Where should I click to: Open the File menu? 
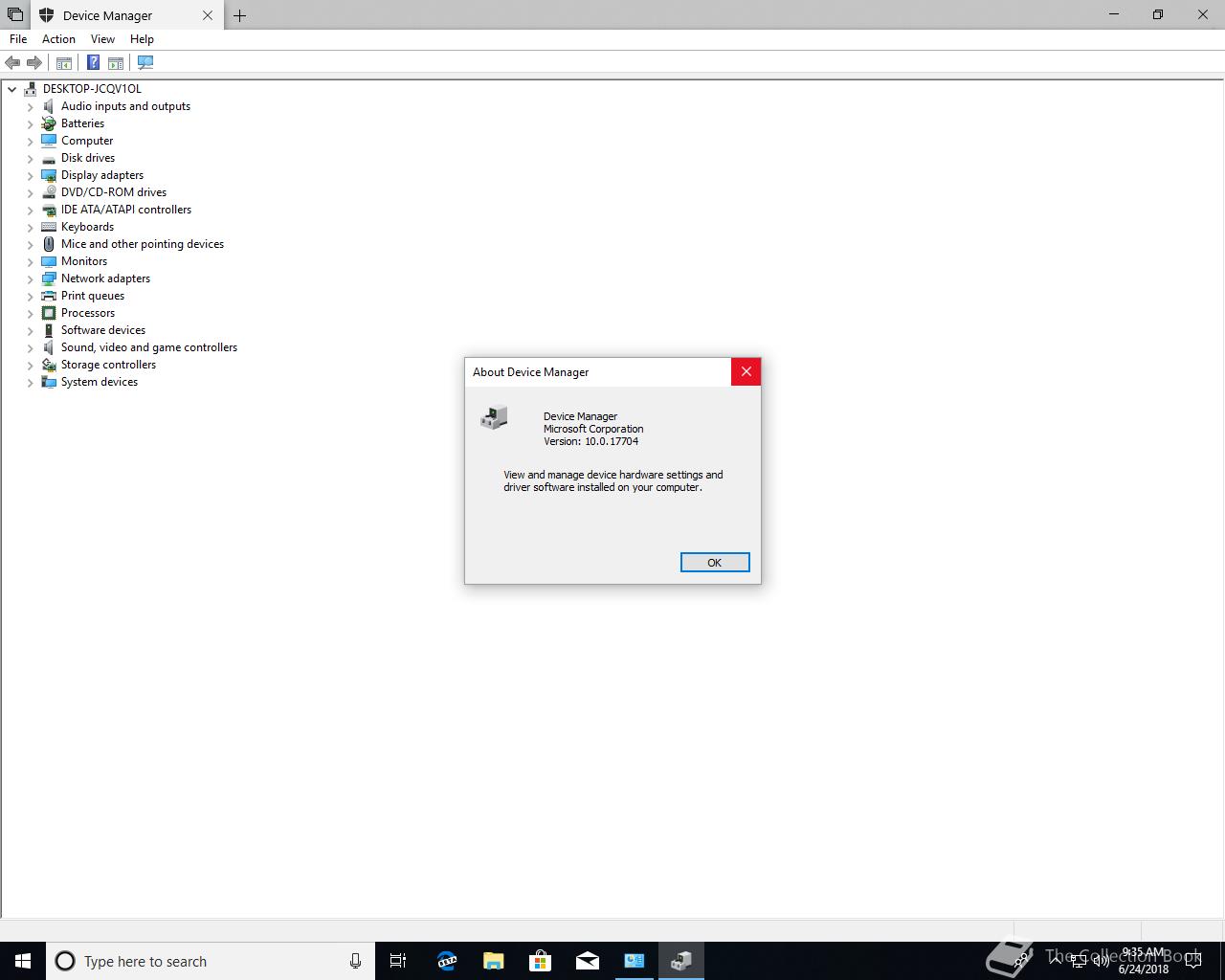(18, 39)
